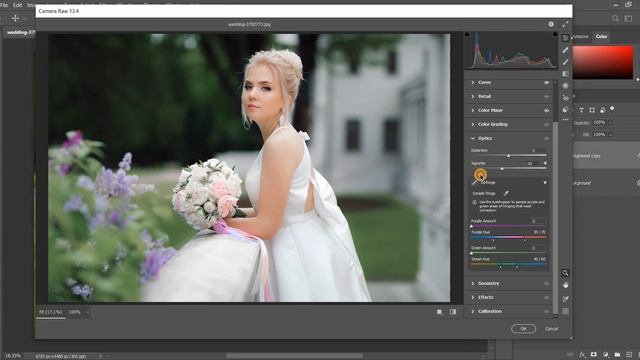Select the Graduated Filter tool
Screen dimensions: 640x360
pyautogui.click(x=565, y=74)
